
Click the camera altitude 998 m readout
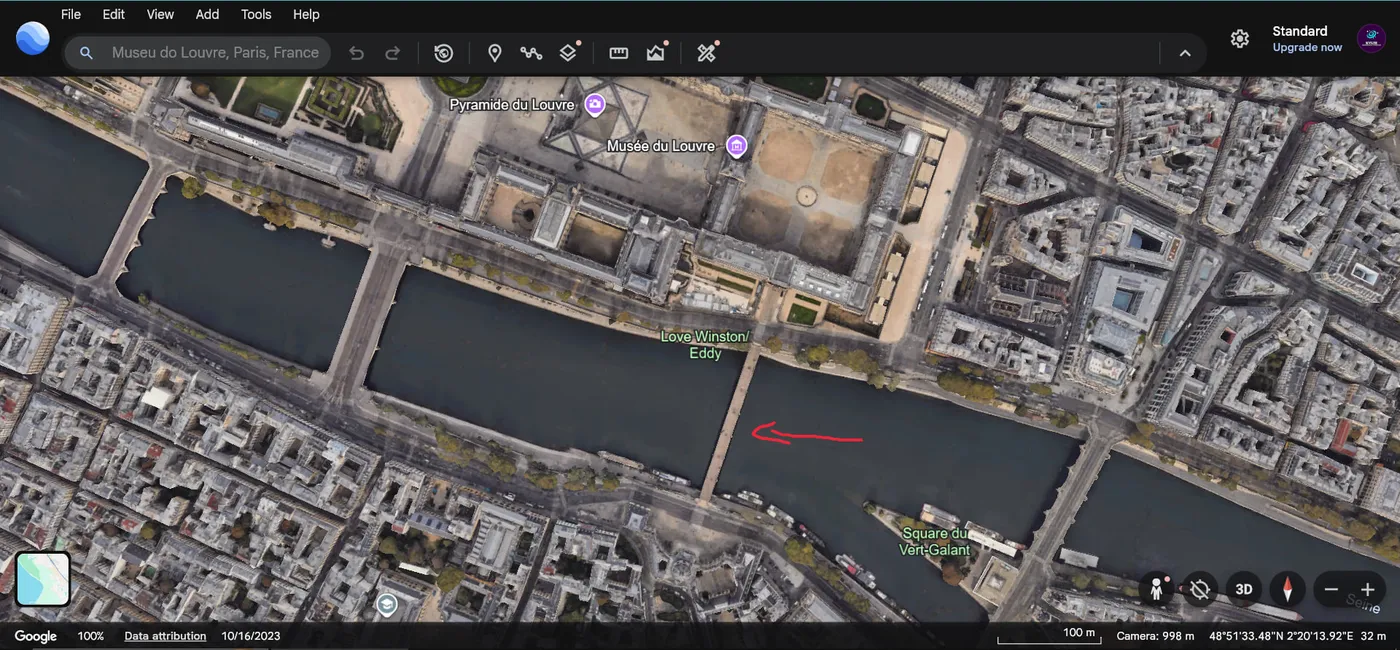pos(1154,636)
